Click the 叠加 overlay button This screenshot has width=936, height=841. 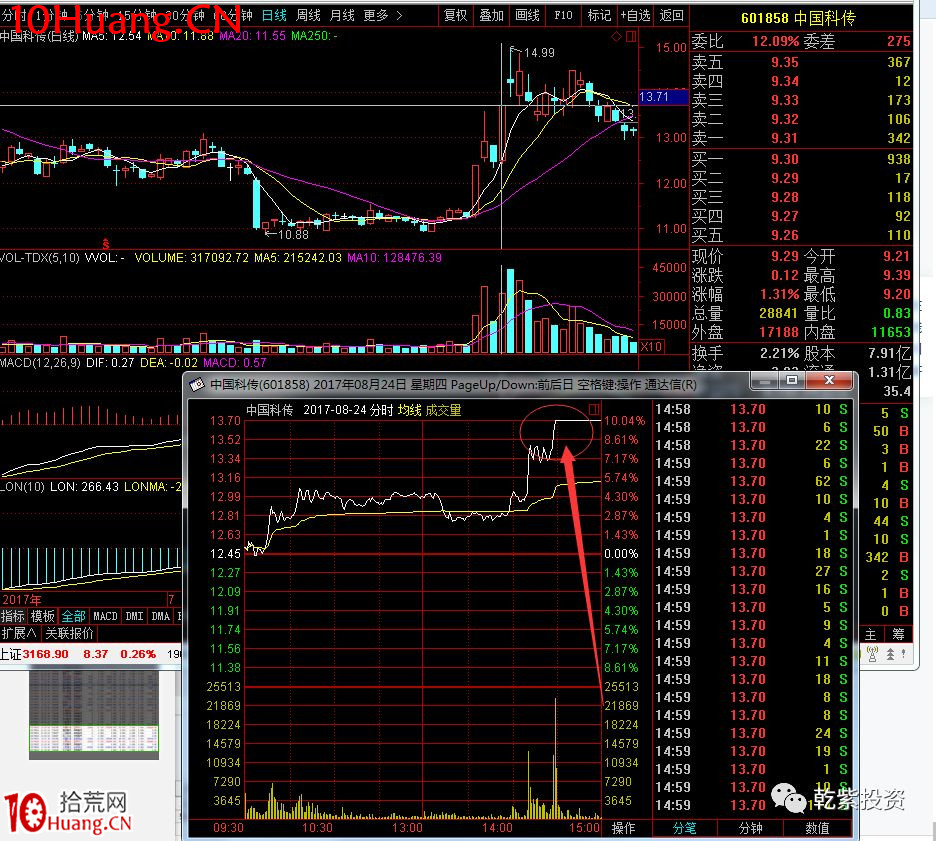tap(491, 16)
